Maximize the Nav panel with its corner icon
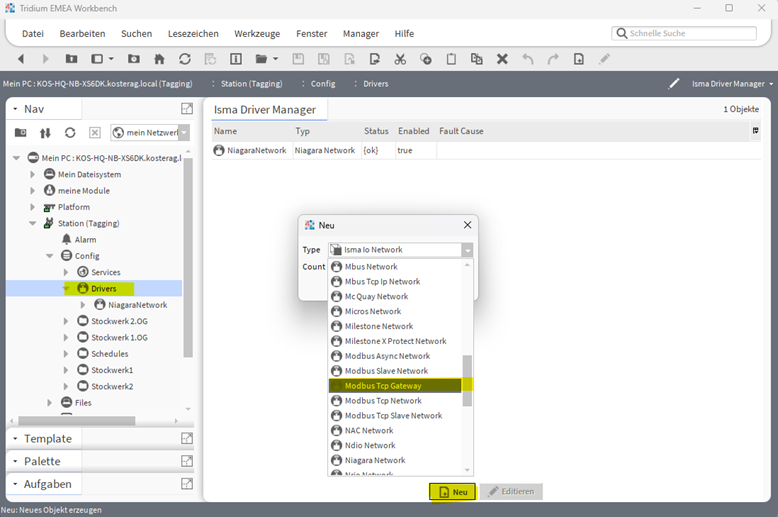 (187, 109)
